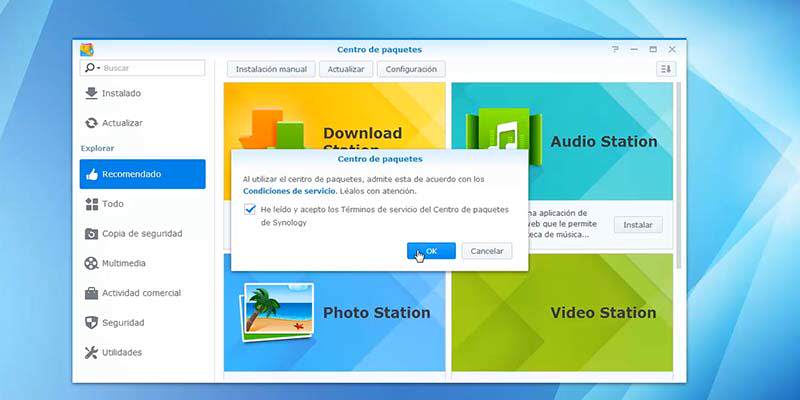
Task: Open the Condiciones de servicio link
Action: (289, 191)
